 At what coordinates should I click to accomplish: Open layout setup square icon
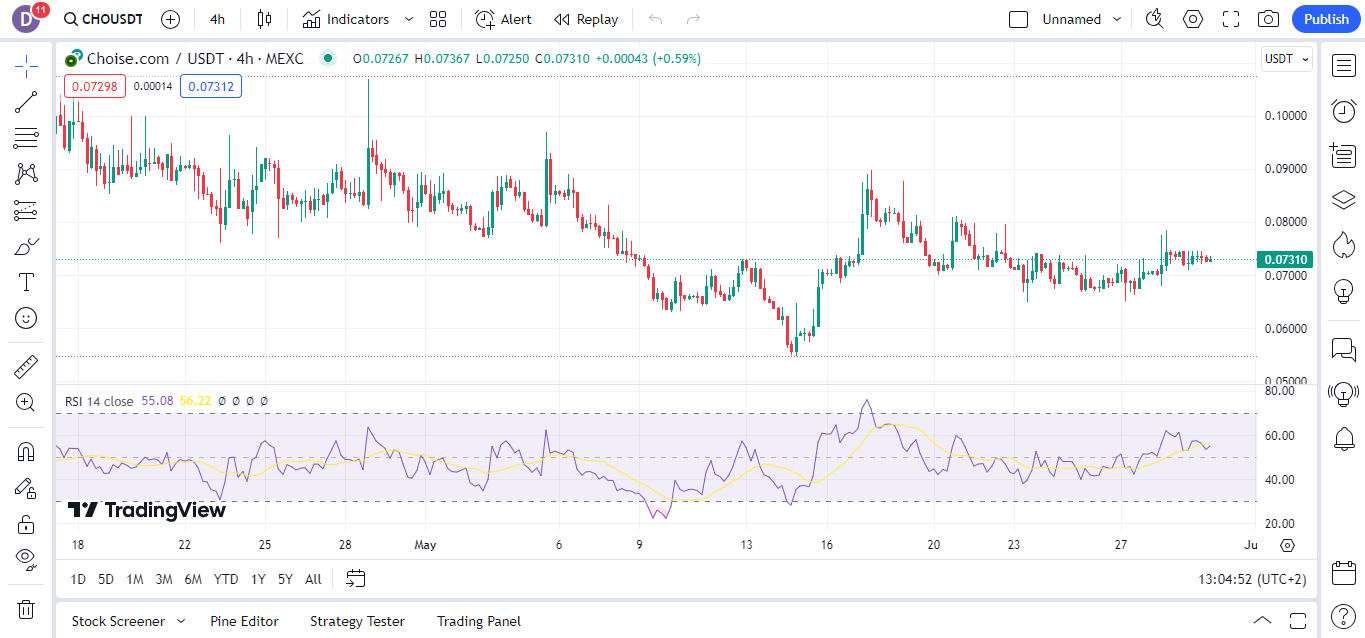[1018, 19]
